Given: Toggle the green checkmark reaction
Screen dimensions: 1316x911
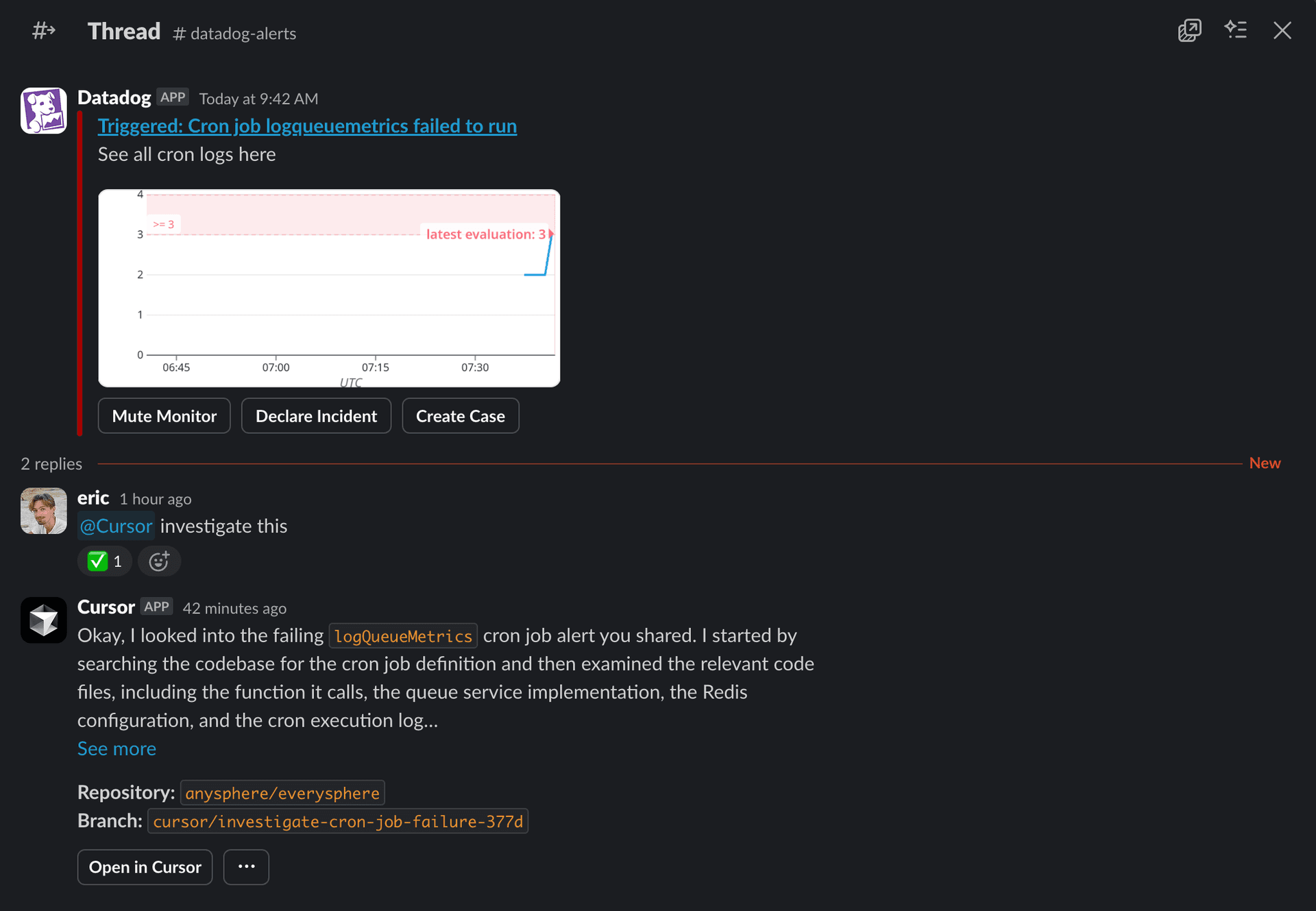Looking at the screenshot, I should [x=104, y=561].
